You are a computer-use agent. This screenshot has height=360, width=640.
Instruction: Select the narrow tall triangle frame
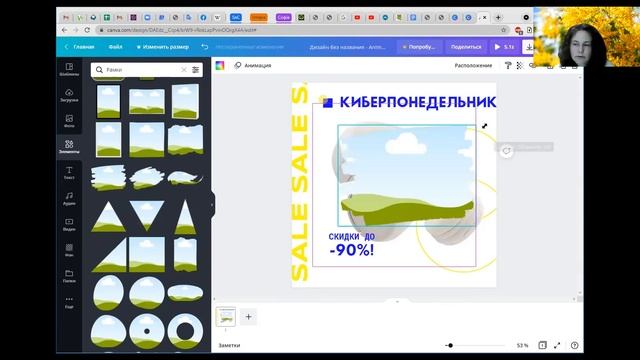[x=186, y=216]
